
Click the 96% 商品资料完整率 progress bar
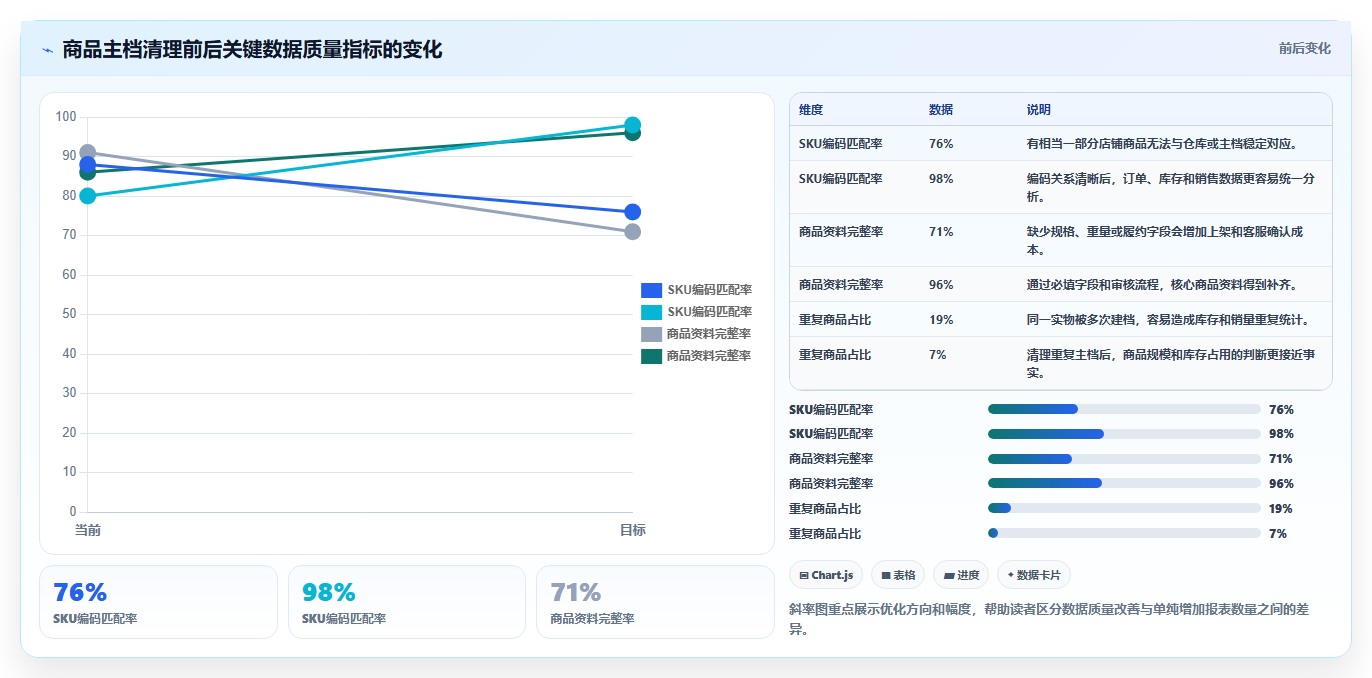click(x=1124, y=483)
